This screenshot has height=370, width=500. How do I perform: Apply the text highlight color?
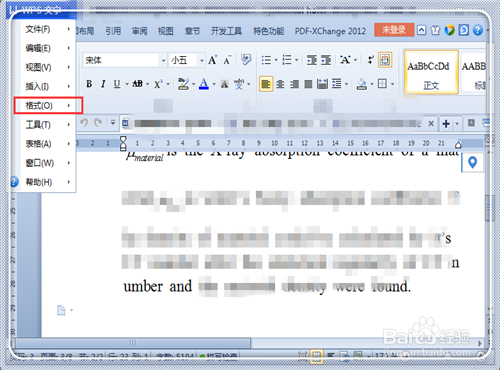(x=183, y=84)
